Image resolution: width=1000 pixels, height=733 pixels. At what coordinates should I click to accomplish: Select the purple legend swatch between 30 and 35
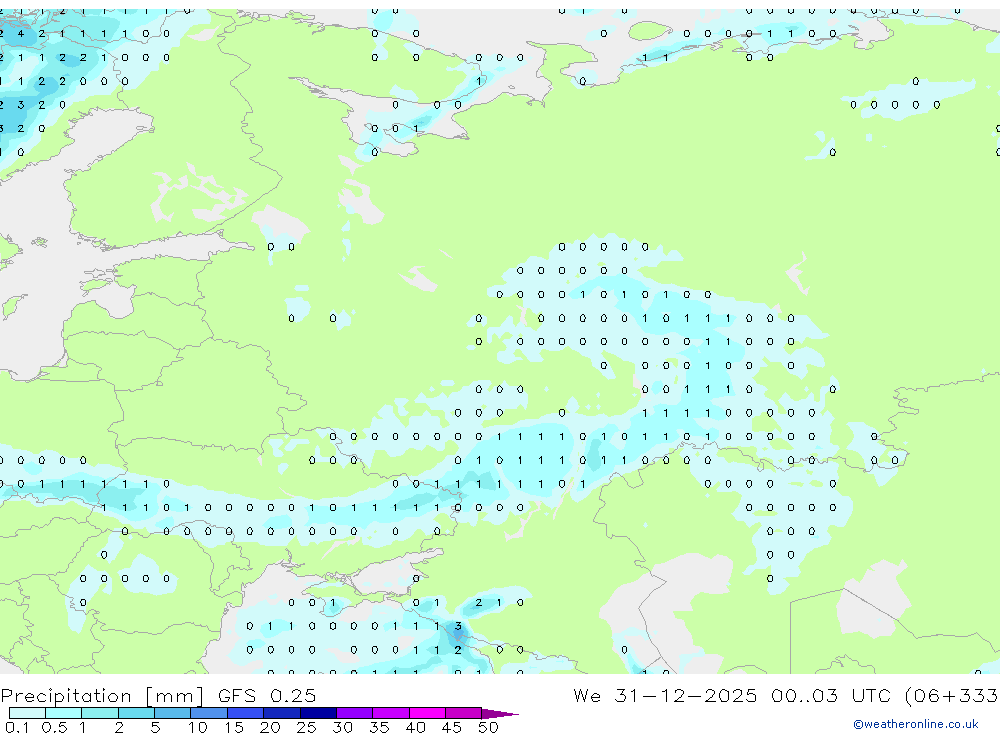[355, 713]
